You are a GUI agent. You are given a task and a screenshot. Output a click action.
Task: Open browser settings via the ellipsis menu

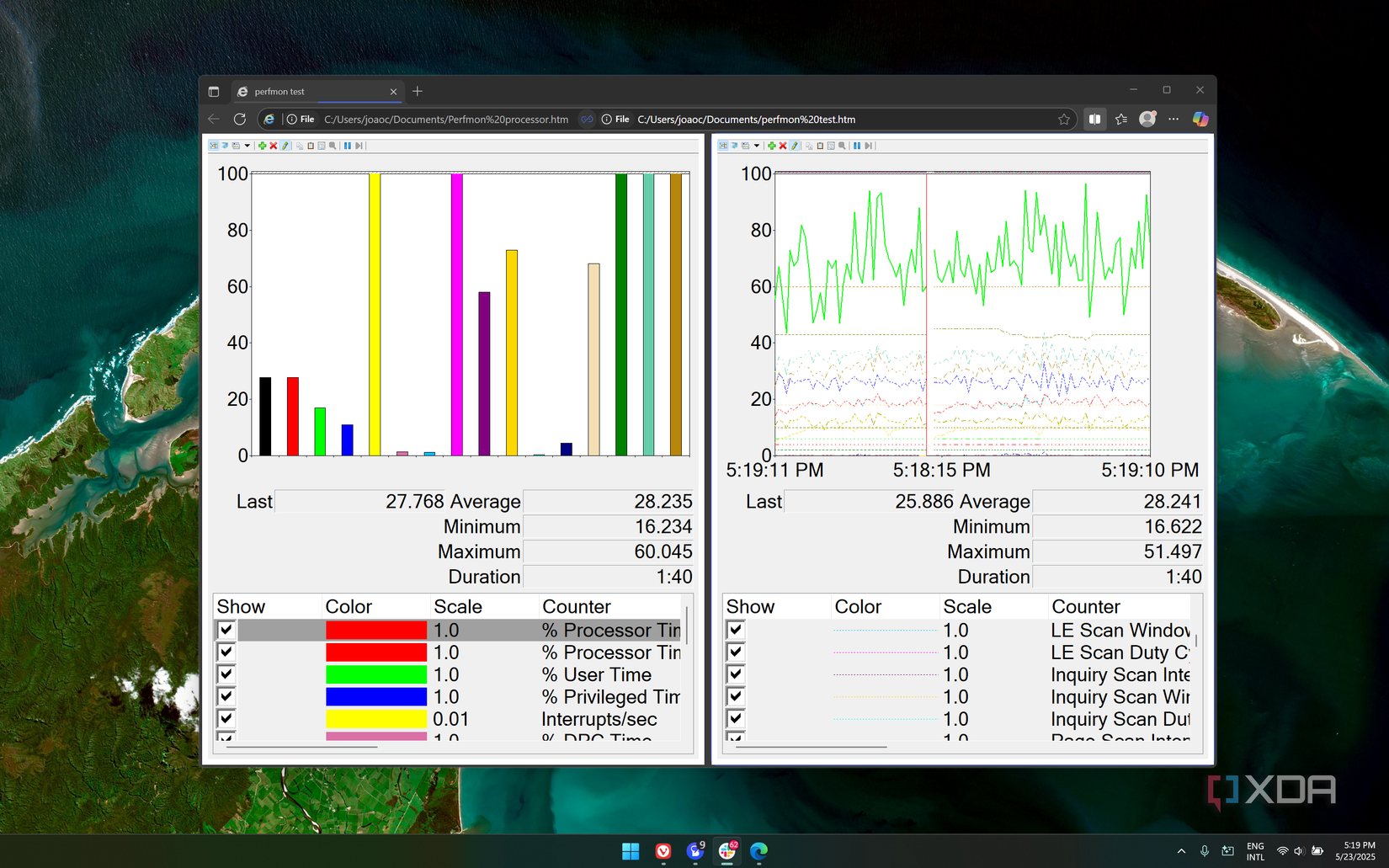click(x=1173, y=119)
